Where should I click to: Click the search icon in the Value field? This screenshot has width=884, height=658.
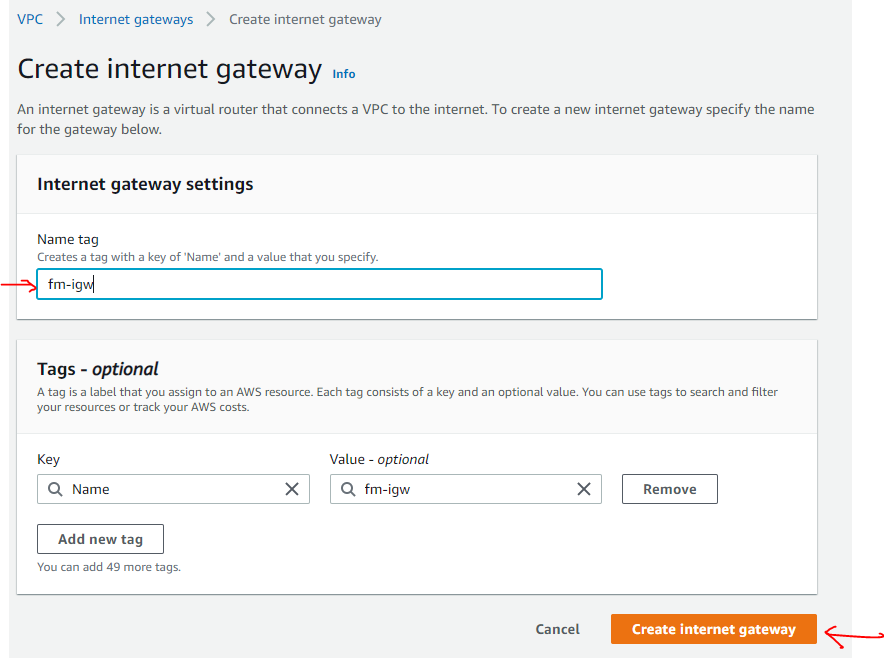(348, 489)
